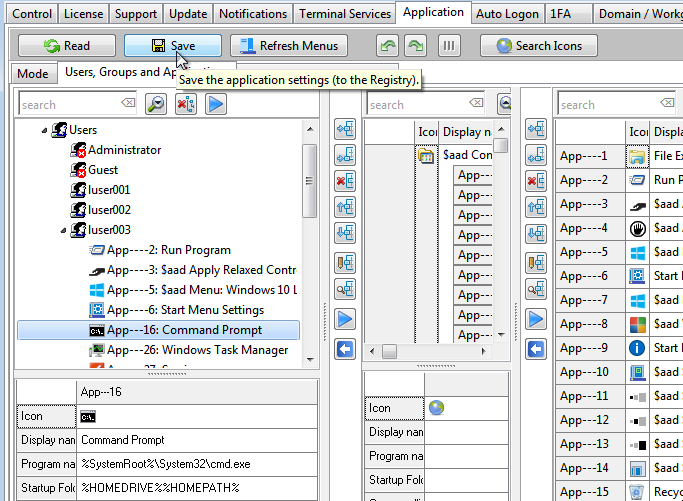Collapse the luser003 tree node
Image resolution: width=683 pixels, height=501 pixels.
pyautogui.click(x=63, y=230)
